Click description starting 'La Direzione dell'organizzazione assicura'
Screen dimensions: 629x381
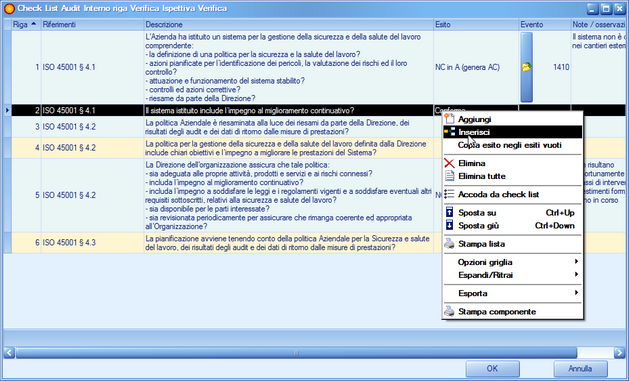288,195
